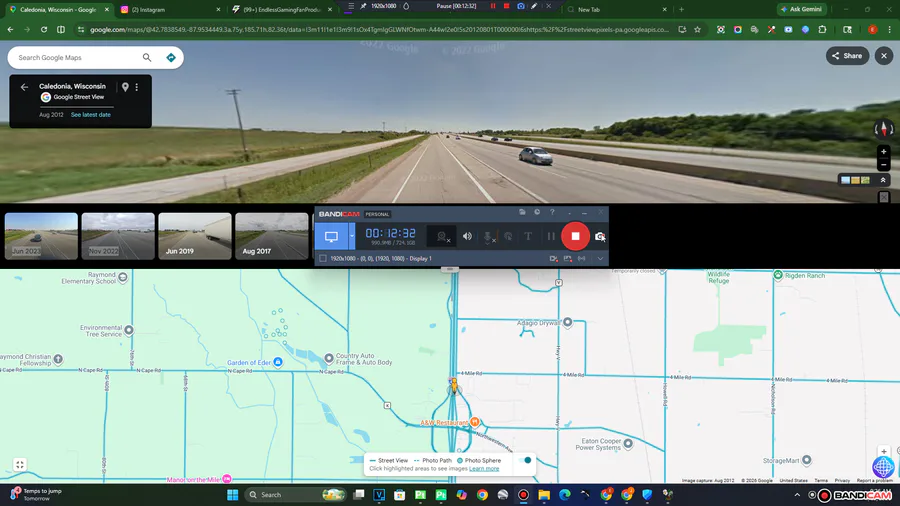Image resolution: width=900 pixels, height=506 pixels.
Task: Expand the Bandicam bottom bar chevron
Action: (600, 259)
